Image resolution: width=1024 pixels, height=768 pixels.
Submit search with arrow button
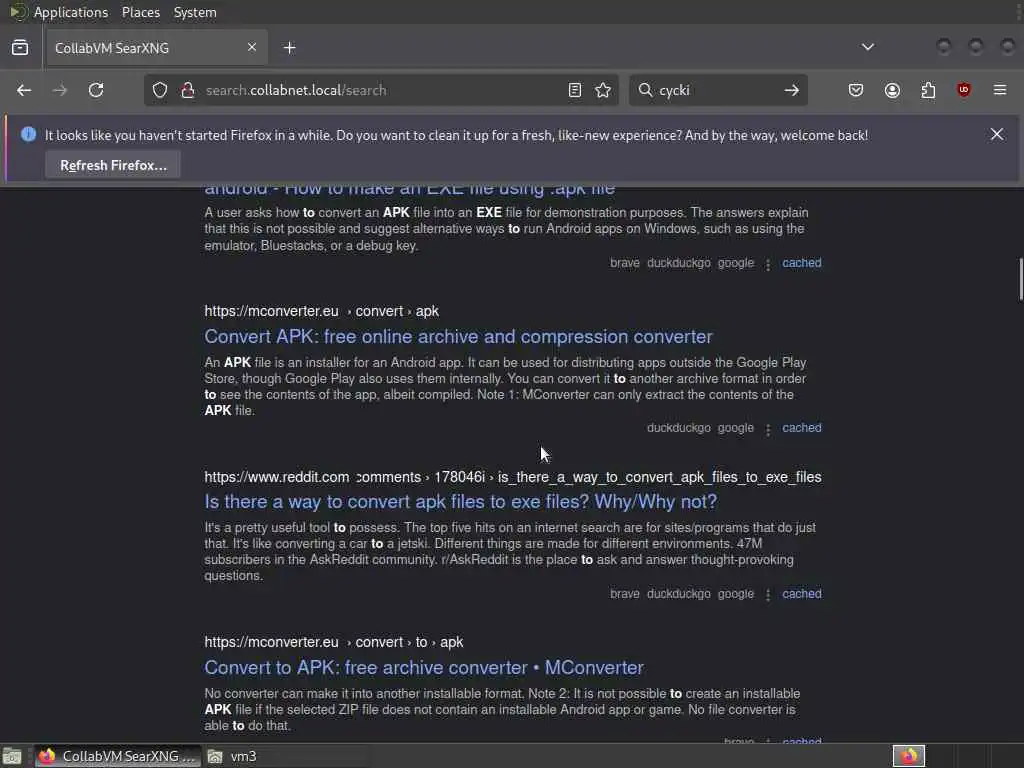point(792,90)
